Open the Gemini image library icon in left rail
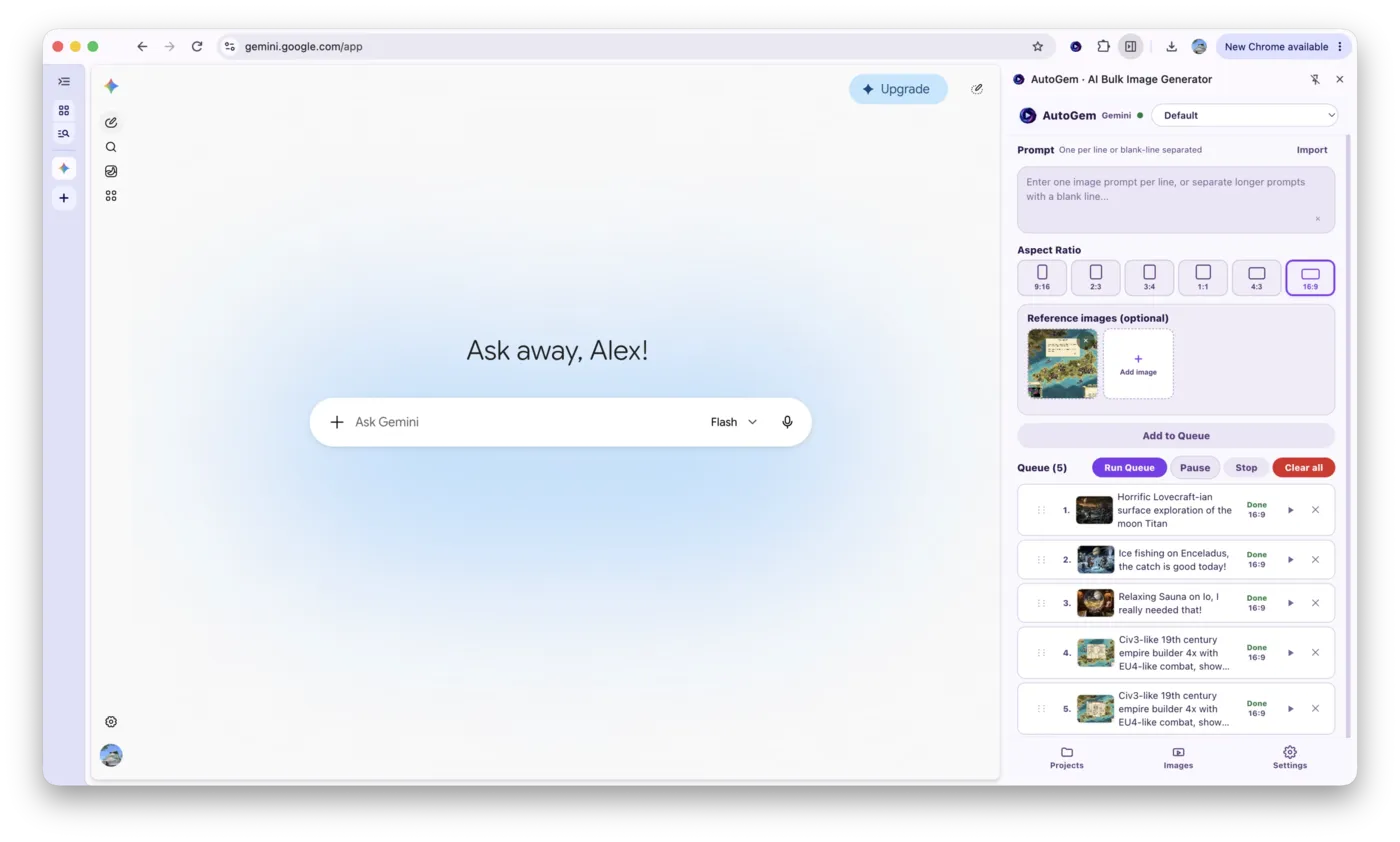 point(111,171)
